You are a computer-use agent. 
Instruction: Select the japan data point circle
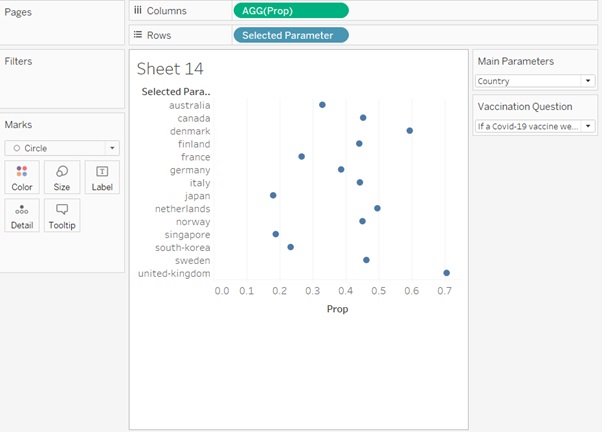pos(273,196)
